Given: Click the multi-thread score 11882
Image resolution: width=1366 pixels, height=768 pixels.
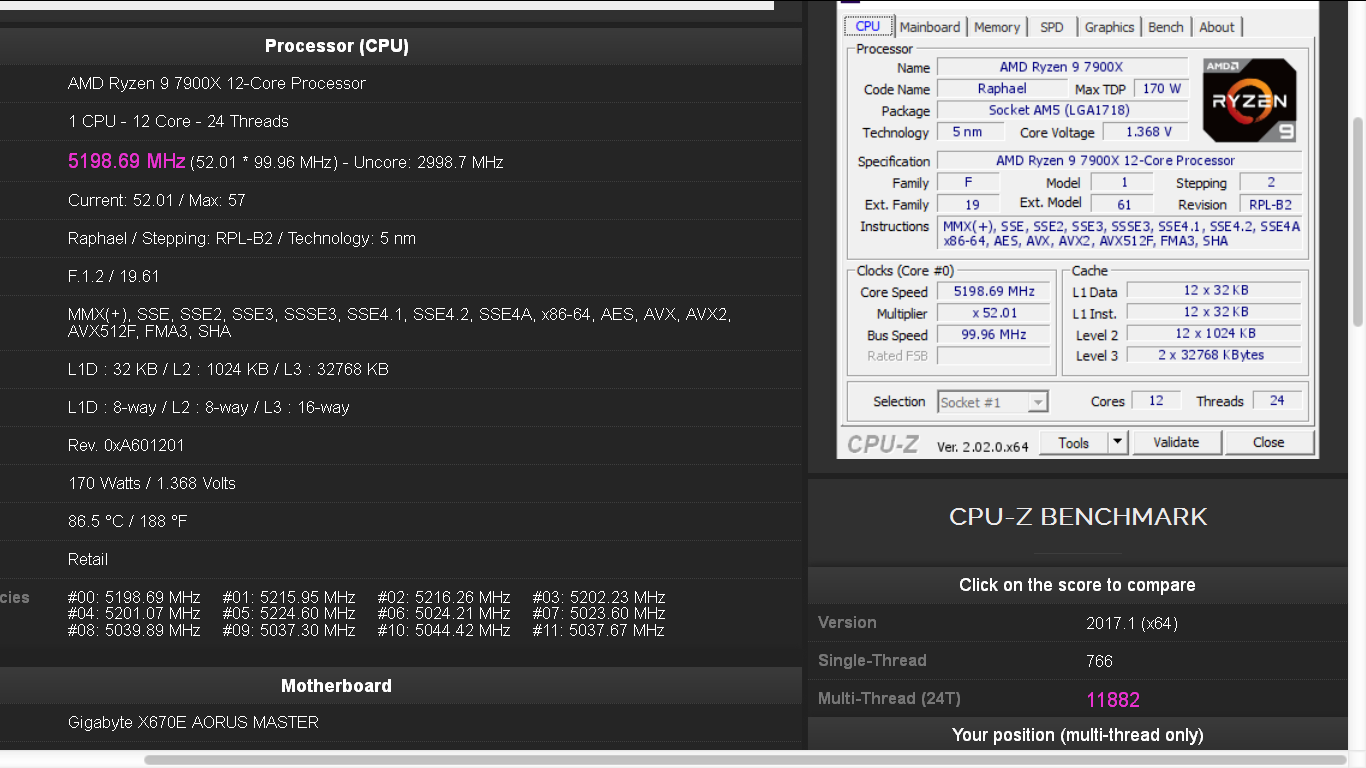Looking at the screenshot, I should point(1113,700).
